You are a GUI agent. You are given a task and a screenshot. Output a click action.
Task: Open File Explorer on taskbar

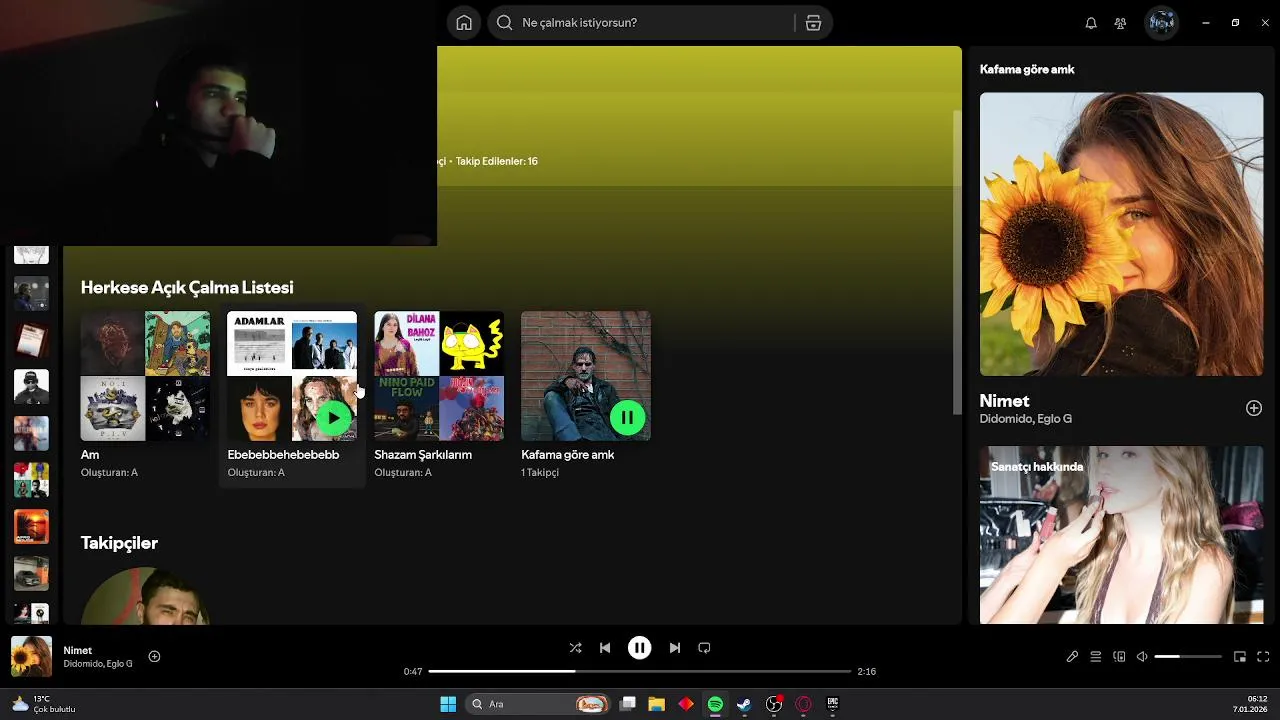[x=656, y=704]
